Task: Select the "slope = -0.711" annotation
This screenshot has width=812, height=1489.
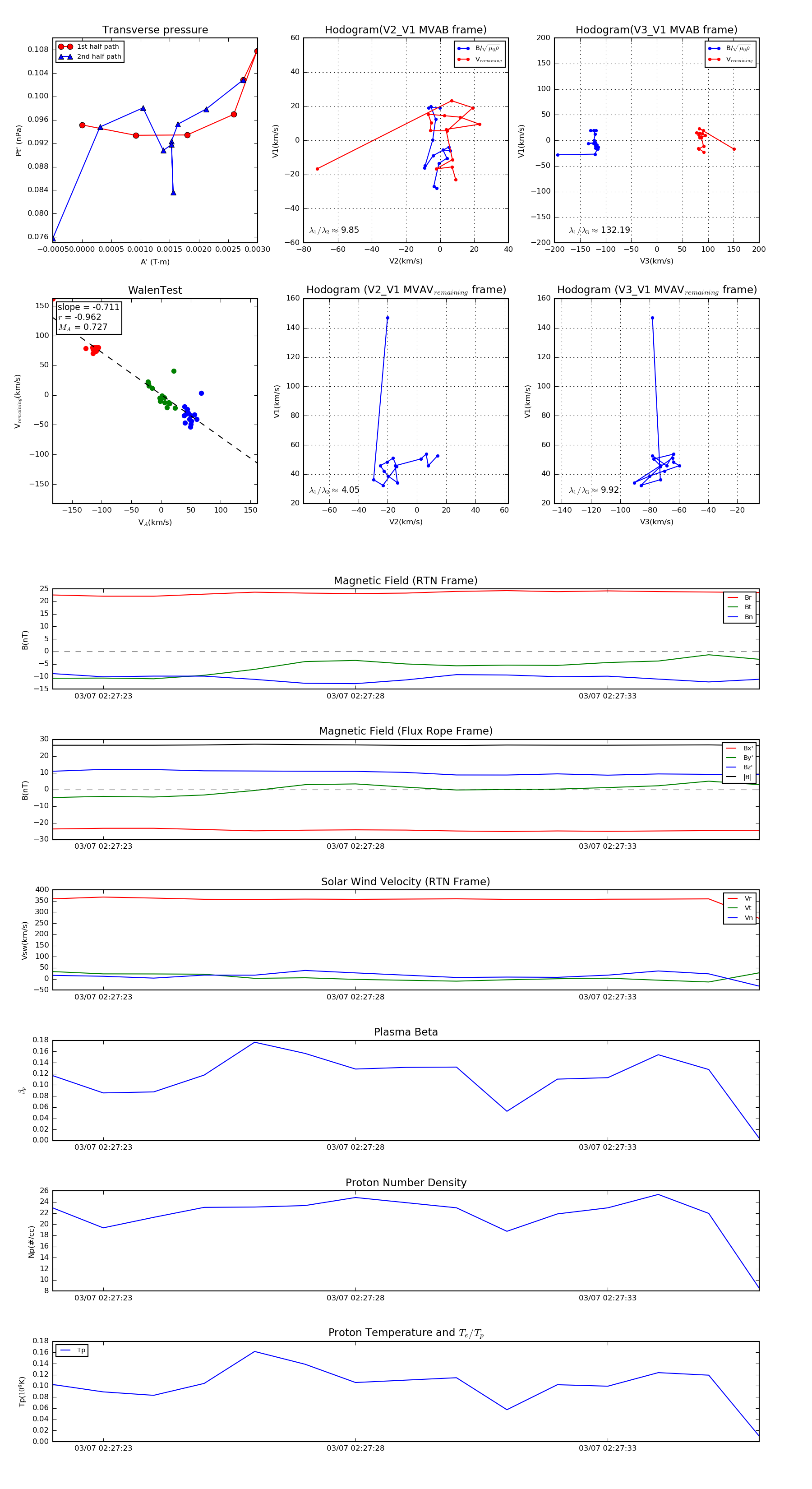Action: (88, 307)
